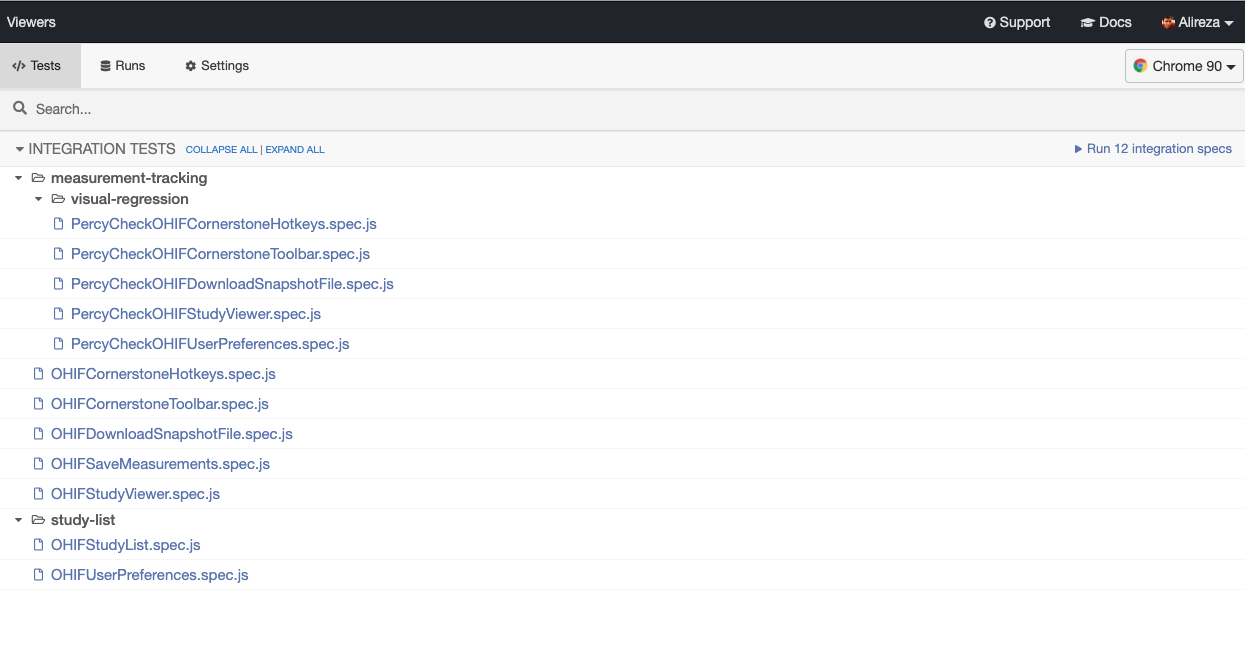Collapse the visual-regression folder arrow
This screenshot has width=1245, height=661.
click(39, 199)
